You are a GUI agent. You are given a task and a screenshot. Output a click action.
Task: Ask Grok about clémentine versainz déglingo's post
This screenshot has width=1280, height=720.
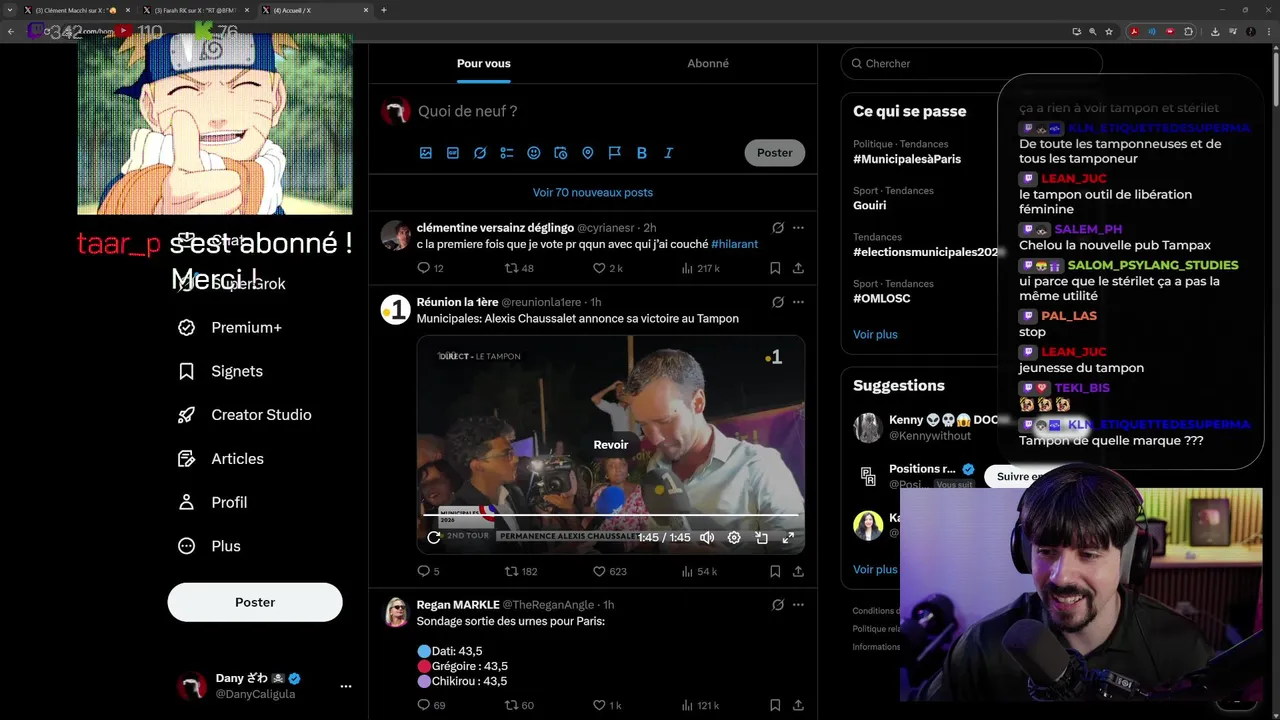[777, 228]
